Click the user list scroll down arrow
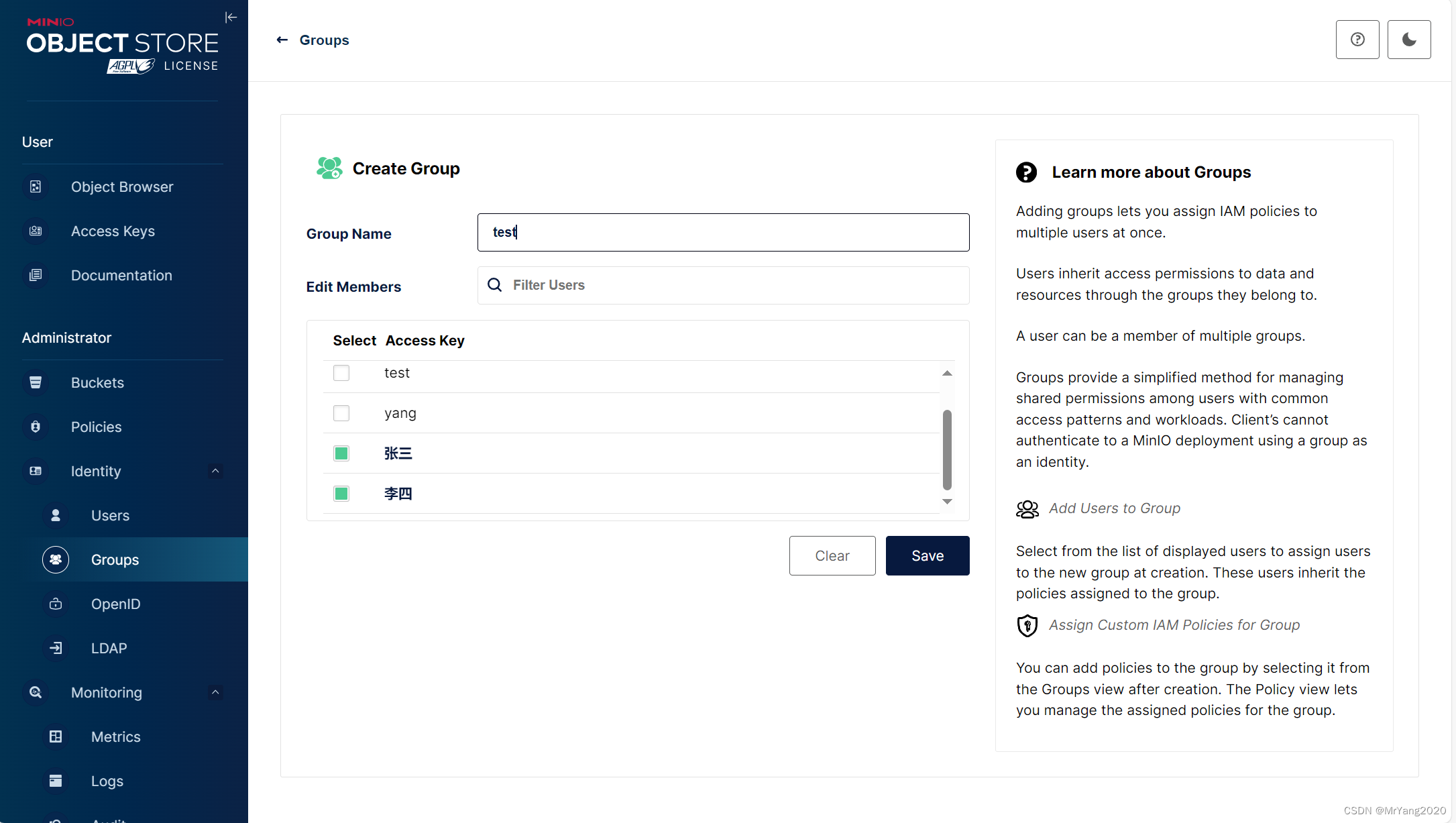The width and height of the screenshot is (1456, 823). coord(947,502)
